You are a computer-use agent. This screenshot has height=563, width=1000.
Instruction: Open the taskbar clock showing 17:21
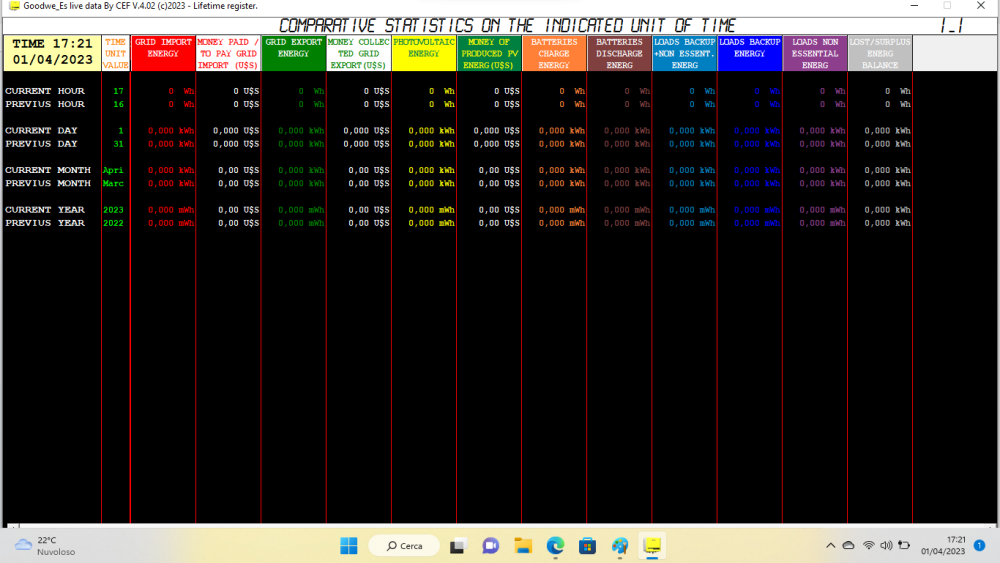tap(943, 546)
